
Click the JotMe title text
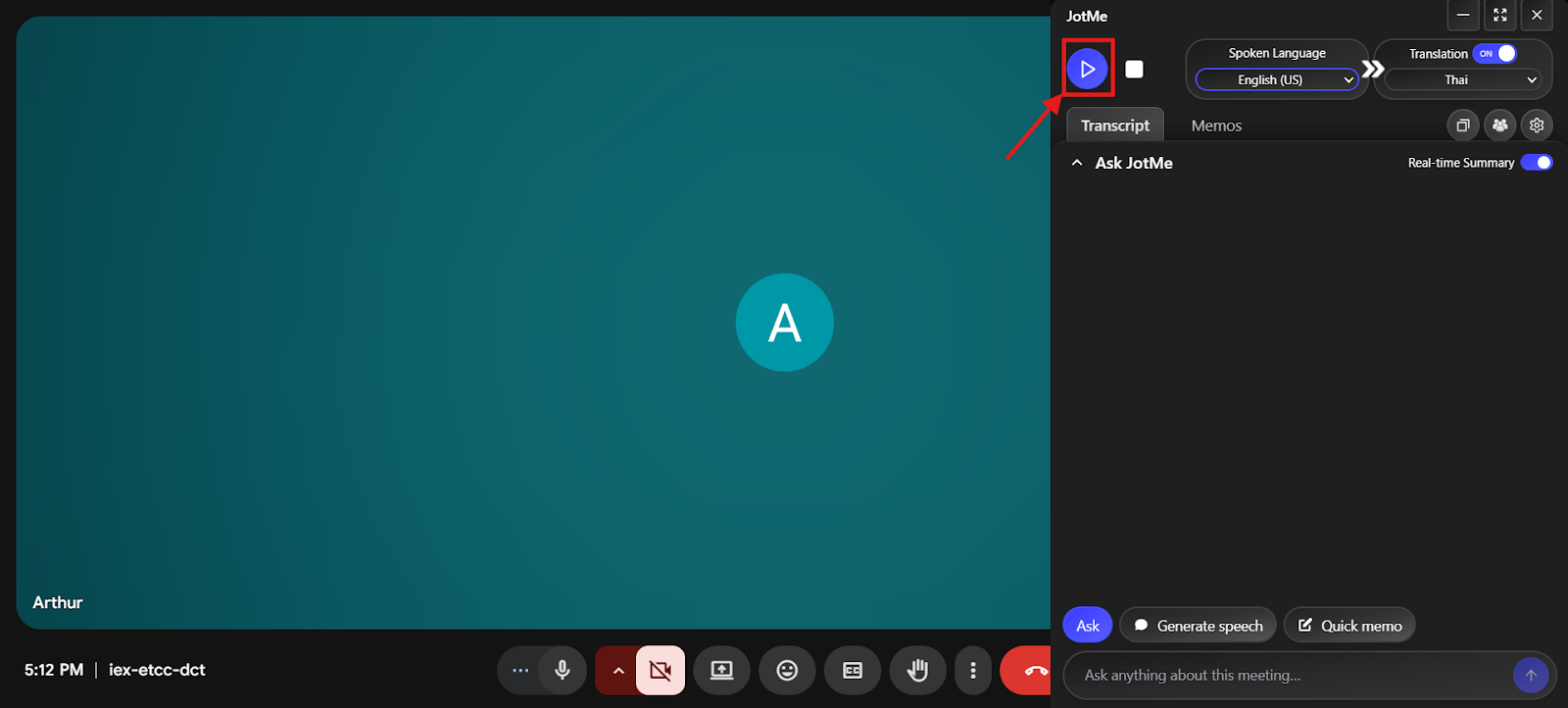point(1087,16)
